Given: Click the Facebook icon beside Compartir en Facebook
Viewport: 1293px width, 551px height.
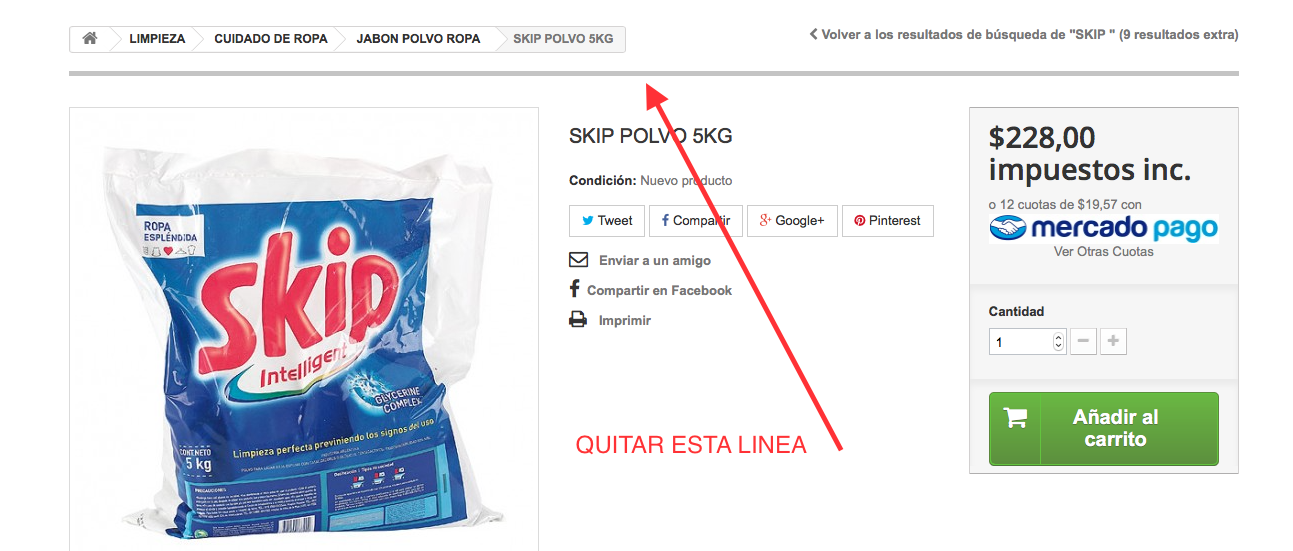Looking at the screenshot, I should (x=574, y=289).
